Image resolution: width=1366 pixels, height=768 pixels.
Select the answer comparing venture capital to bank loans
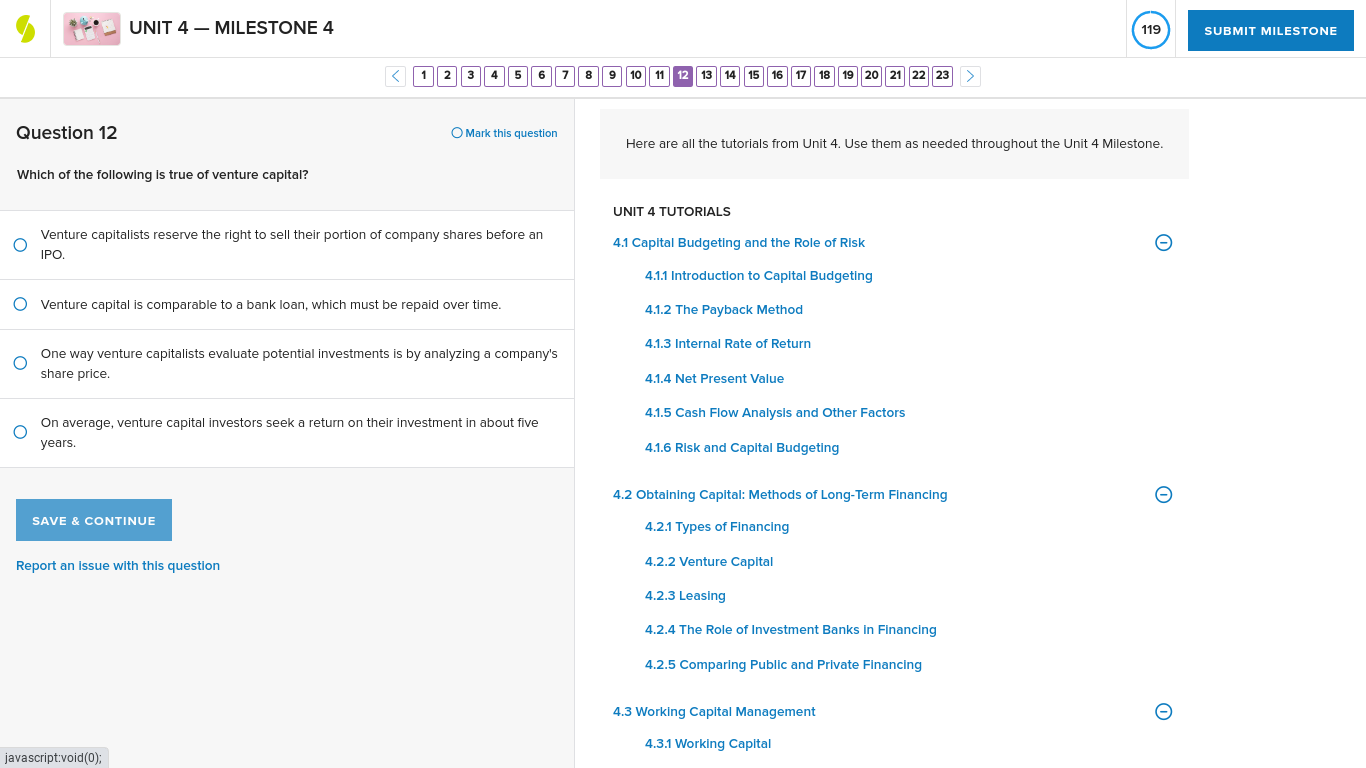pyautogui.click(x=20, y=304)
